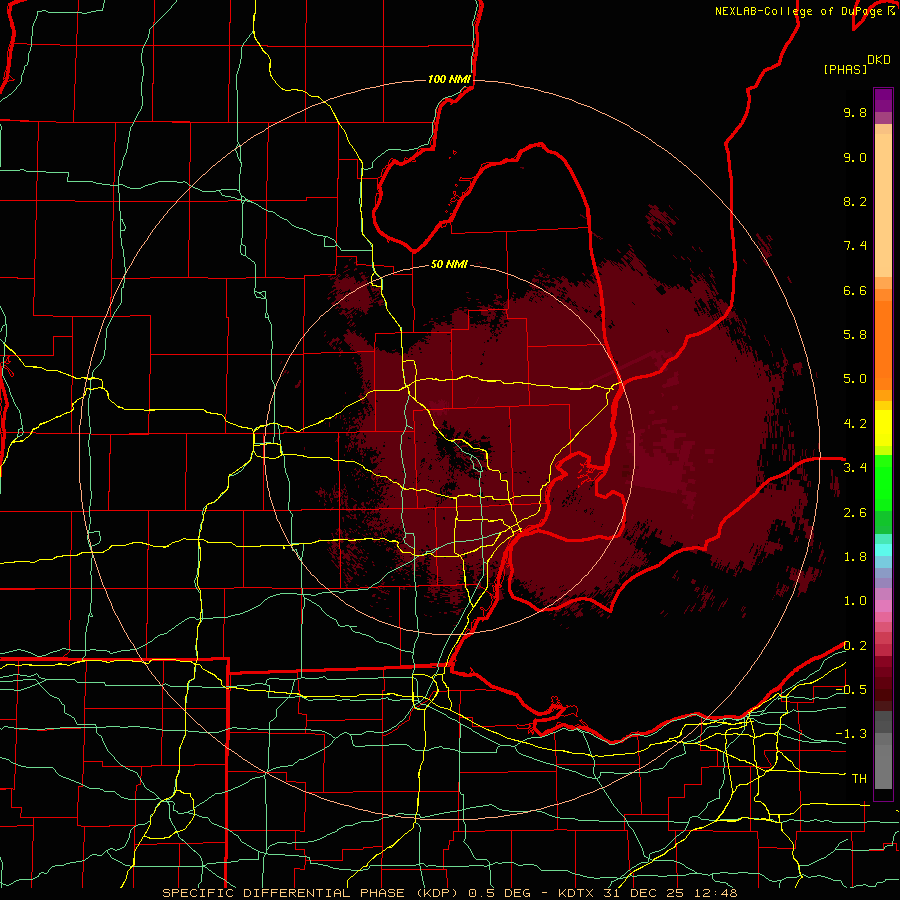Click the 7.4 legend value
900x900 pixels.
click(855, 246)
